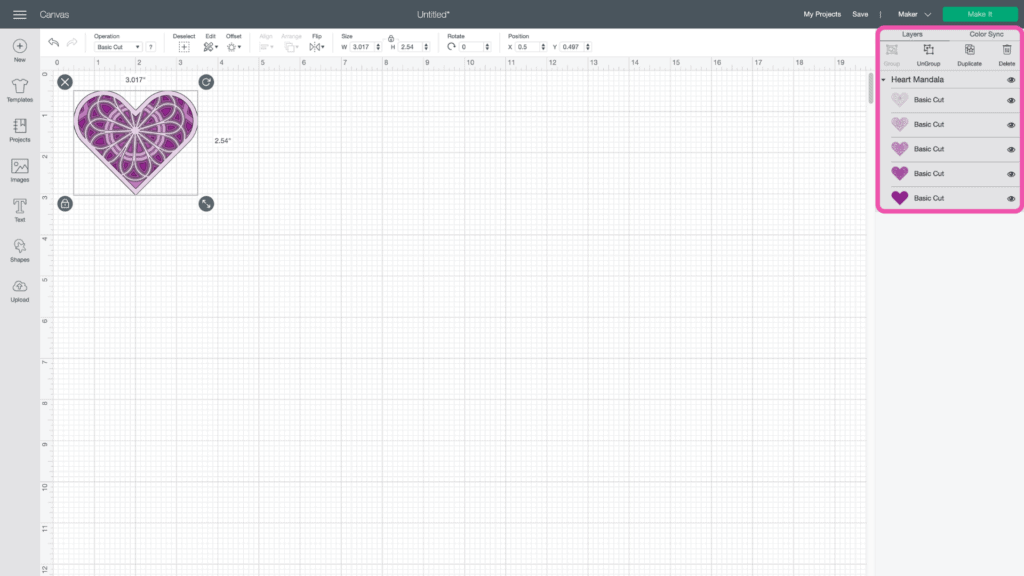This screenshot has width=1024, height=576.
Task: Open the Operation Basic Cut dropdown
Action: [x=118, y=47]
